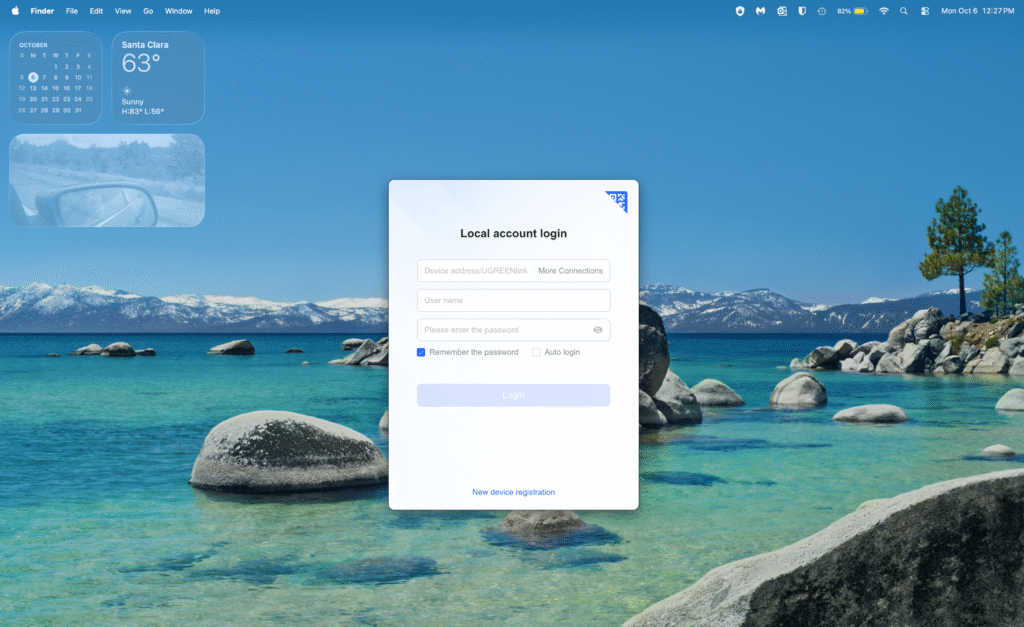The width and height of the screenshot is (1024, 627).
Task: Click the Bitwarden shield menu bar icon
Action: point(801,11)
